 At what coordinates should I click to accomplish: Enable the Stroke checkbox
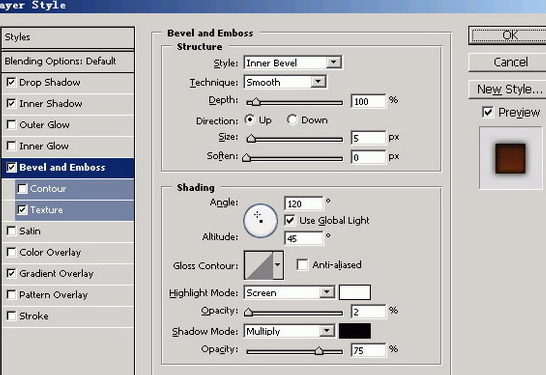coord(11,316)
